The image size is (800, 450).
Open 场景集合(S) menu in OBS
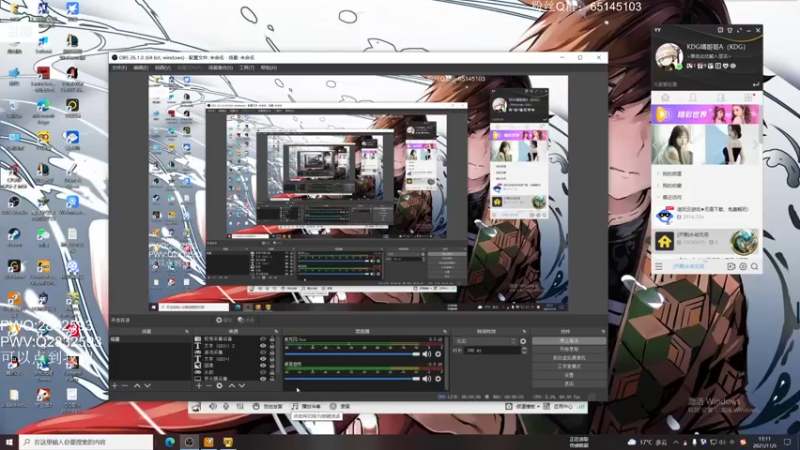(x=220, y=68)
